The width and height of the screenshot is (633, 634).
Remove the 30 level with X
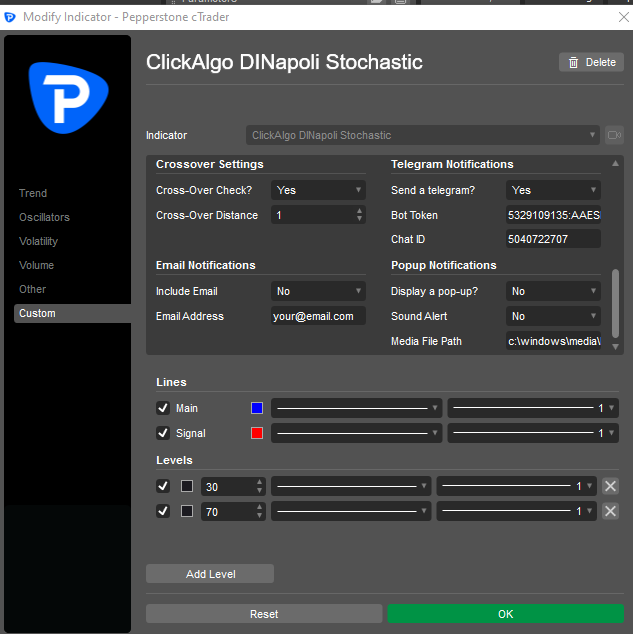[x=610, y=486]
